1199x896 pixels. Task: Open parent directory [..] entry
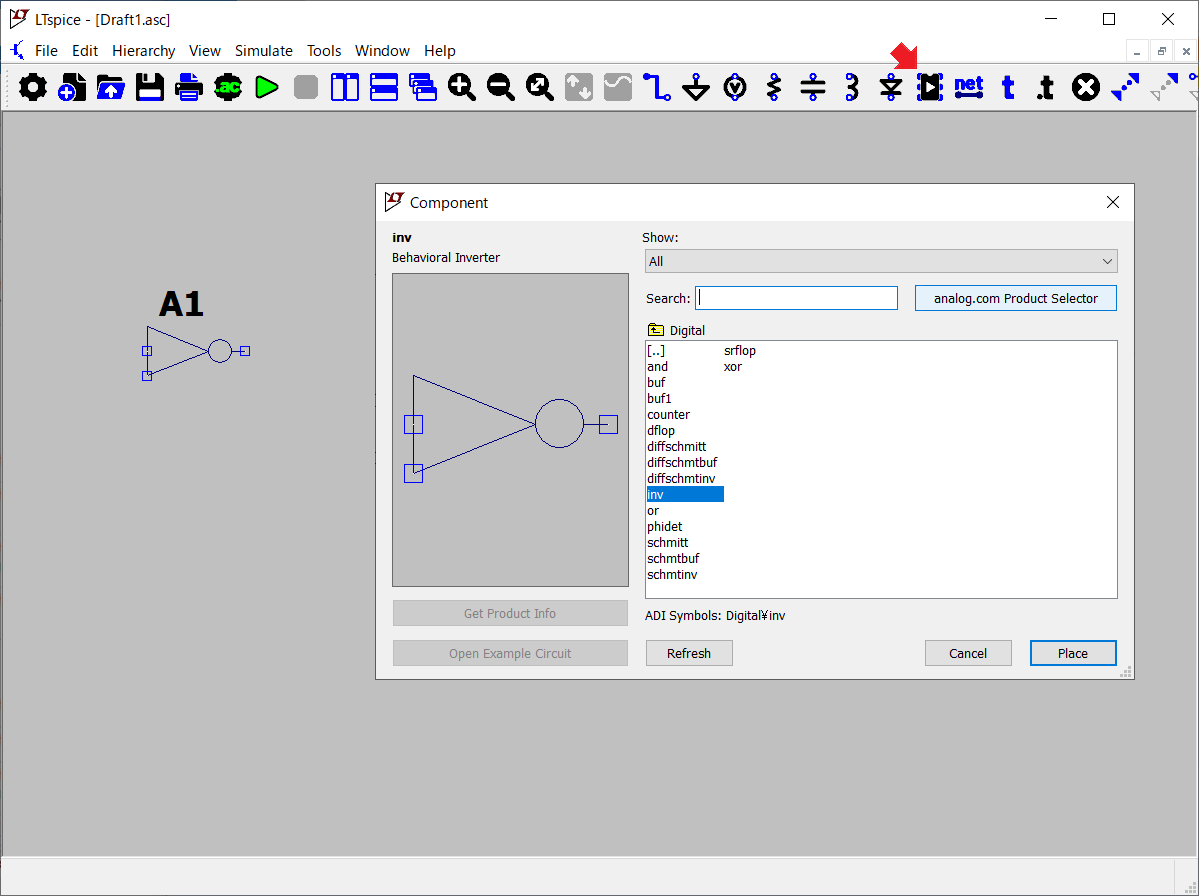[656, 351]
